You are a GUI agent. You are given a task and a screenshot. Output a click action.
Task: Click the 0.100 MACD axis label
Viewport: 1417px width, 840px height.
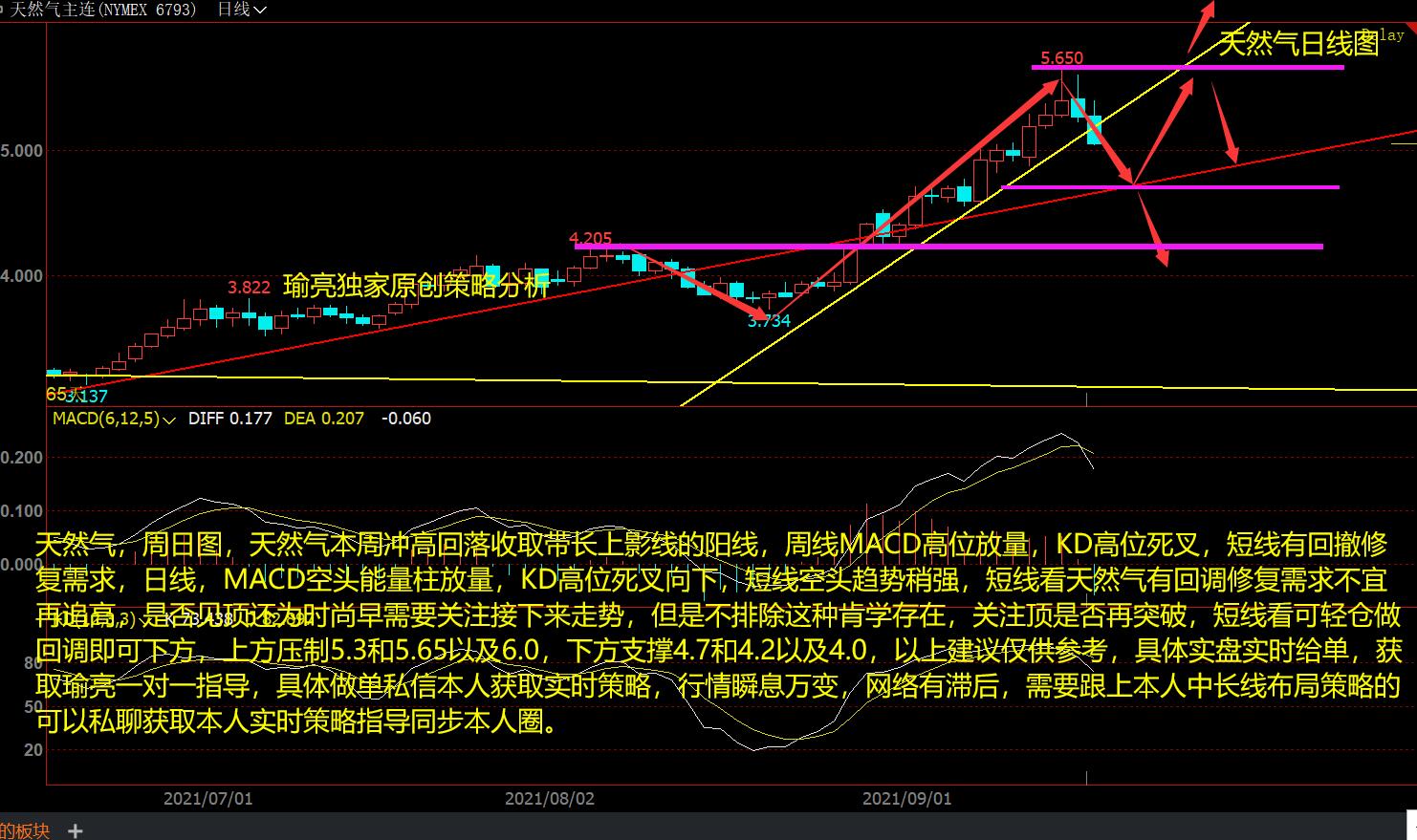click(22, 511)
